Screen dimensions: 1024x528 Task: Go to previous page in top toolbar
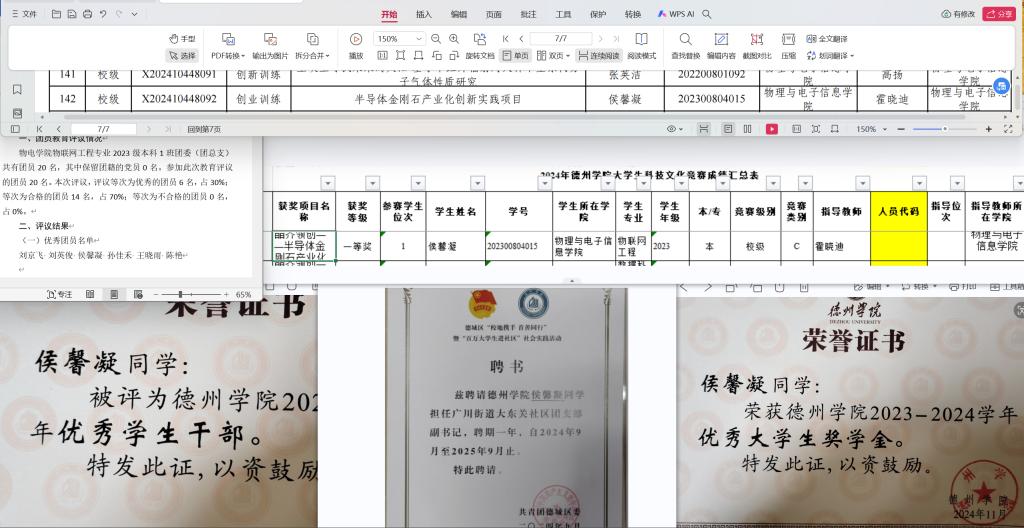521,39
